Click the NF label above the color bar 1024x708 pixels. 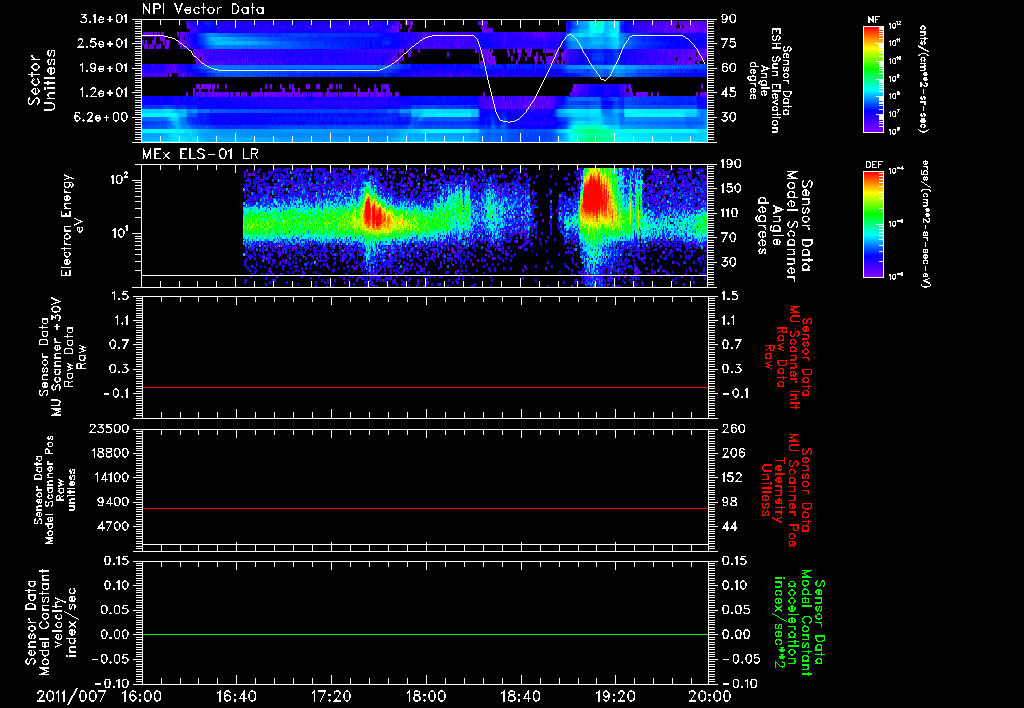(873, 20)
